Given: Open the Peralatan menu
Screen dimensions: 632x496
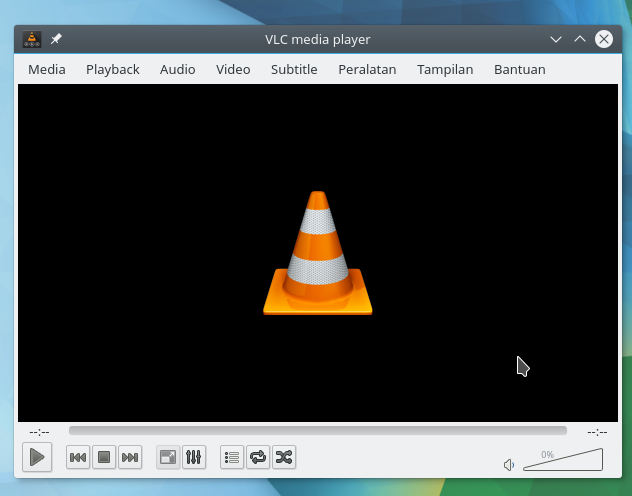Looking at the screenshot, I should coord(367,69).
